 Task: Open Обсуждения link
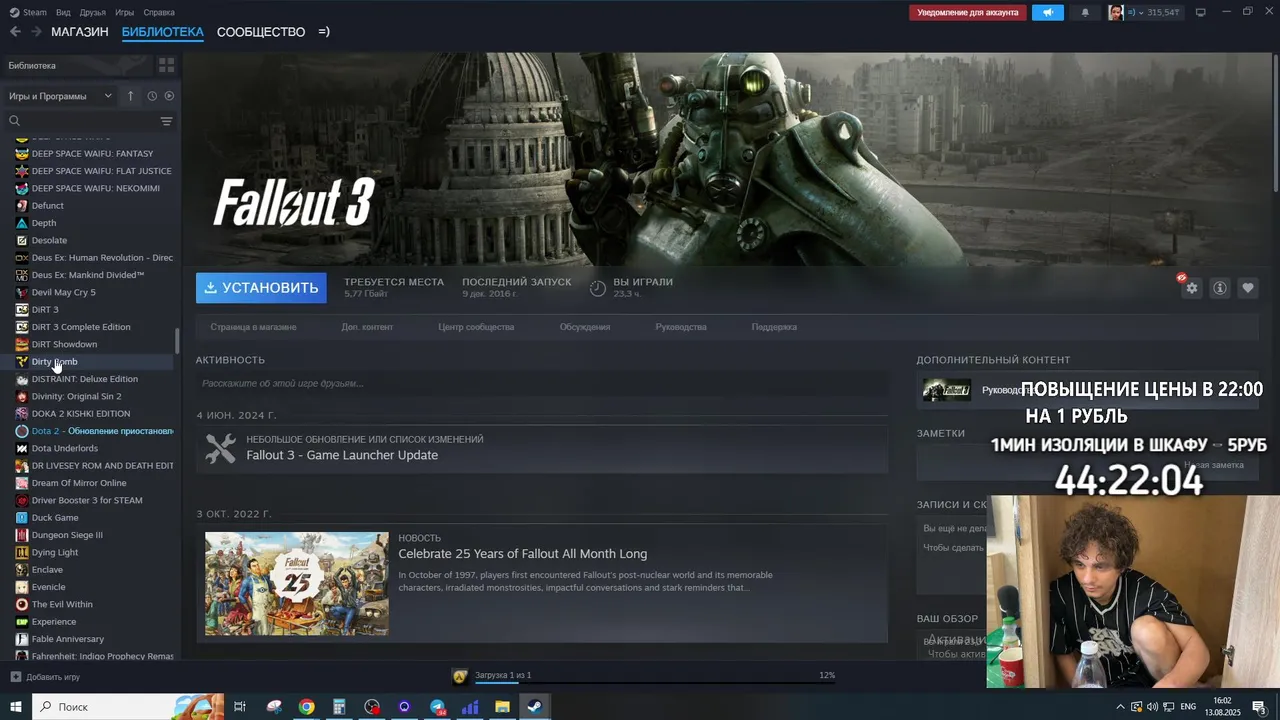tap(585, 327)
